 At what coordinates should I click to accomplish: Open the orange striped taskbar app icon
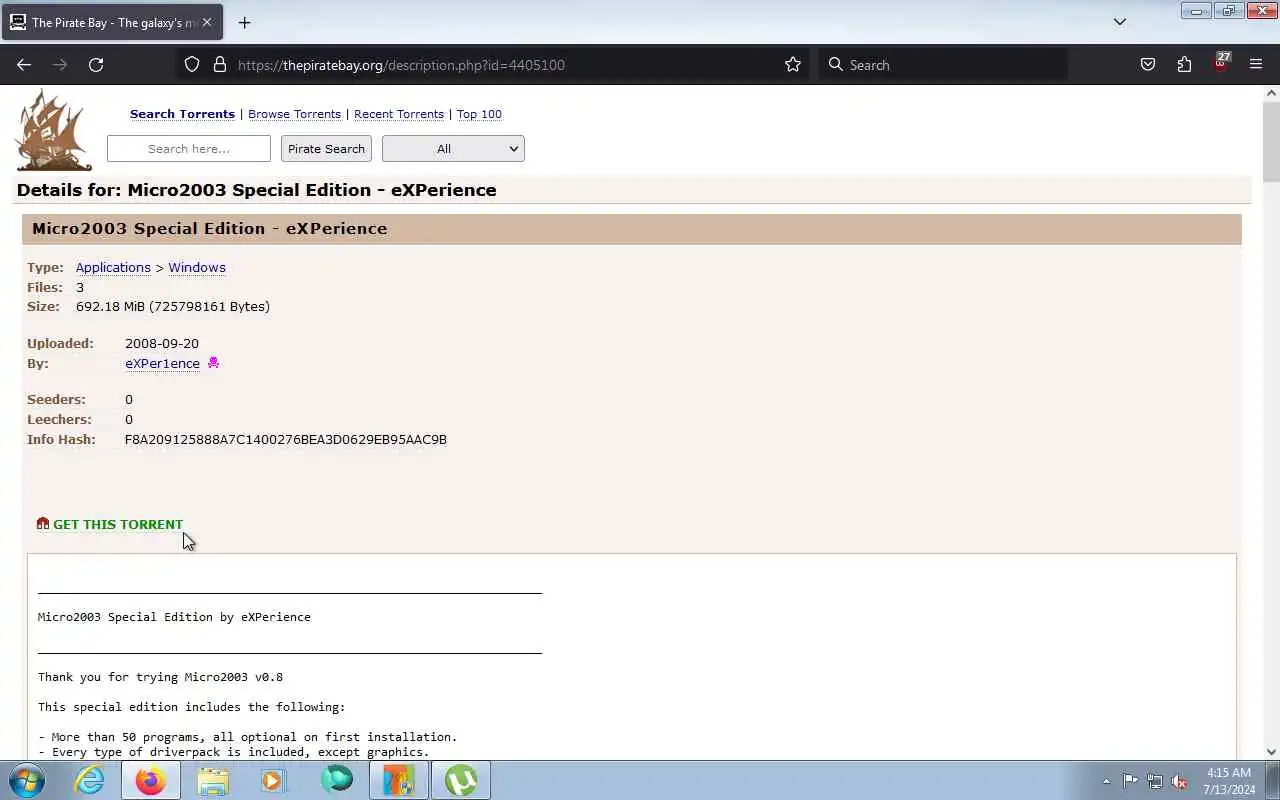coord(399,780)
